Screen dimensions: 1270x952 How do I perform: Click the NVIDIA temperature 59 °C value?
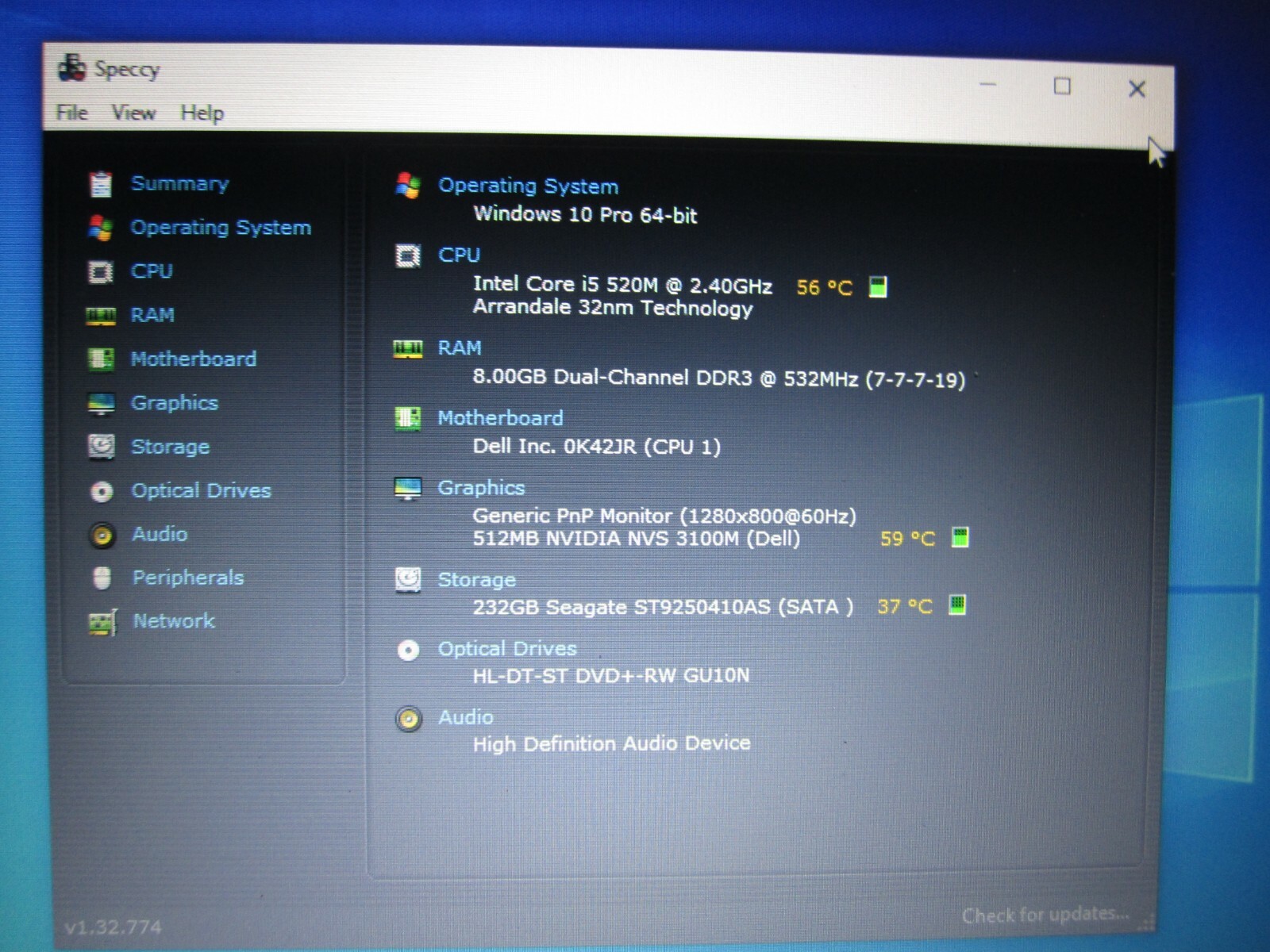[x=907, y=539]
